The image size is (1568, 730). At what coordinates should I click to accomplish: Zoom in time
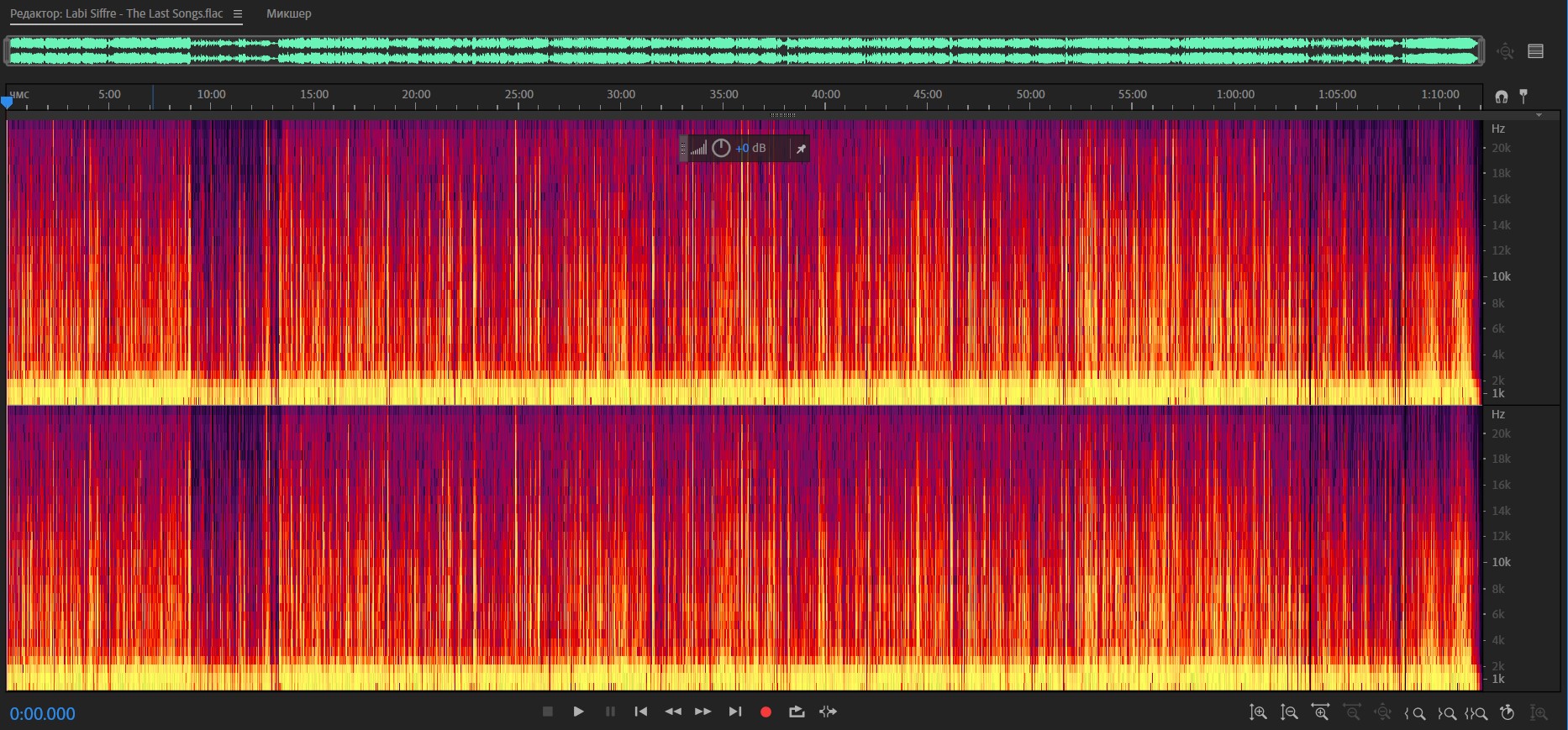coord(1320,713)
